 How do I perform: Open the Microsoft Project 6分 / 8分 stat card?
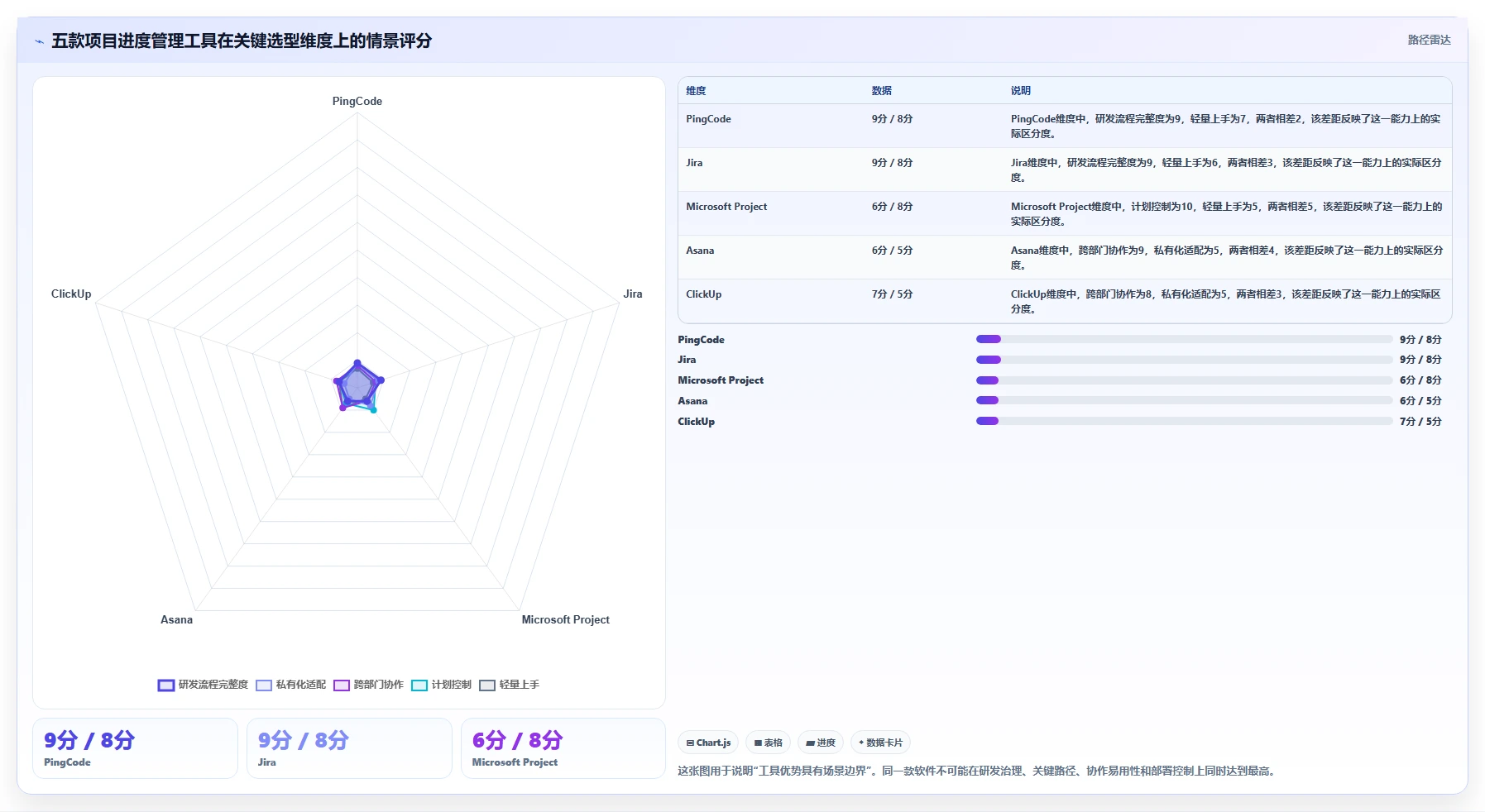(x=563, y=748)
